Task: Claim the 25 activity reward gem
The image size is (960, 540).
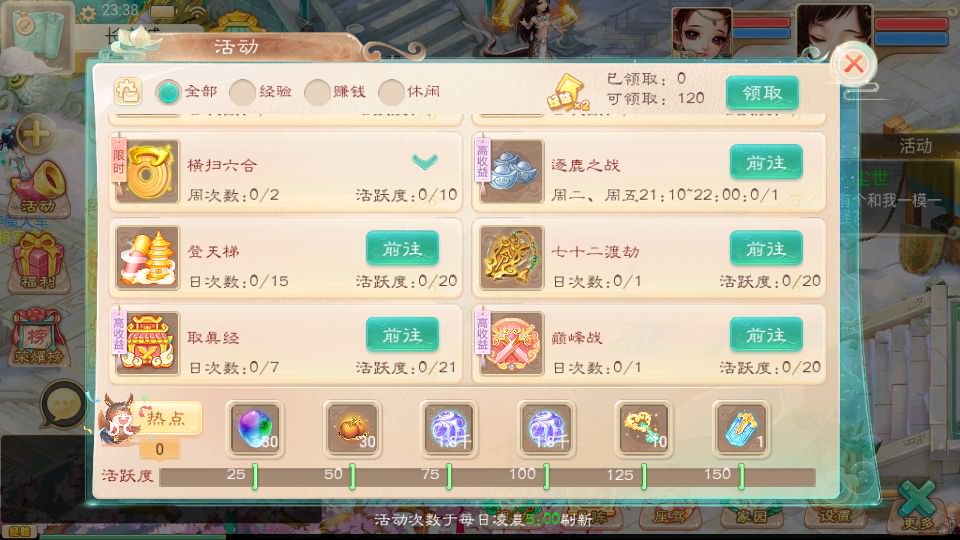Action: (x=255, y=429)
